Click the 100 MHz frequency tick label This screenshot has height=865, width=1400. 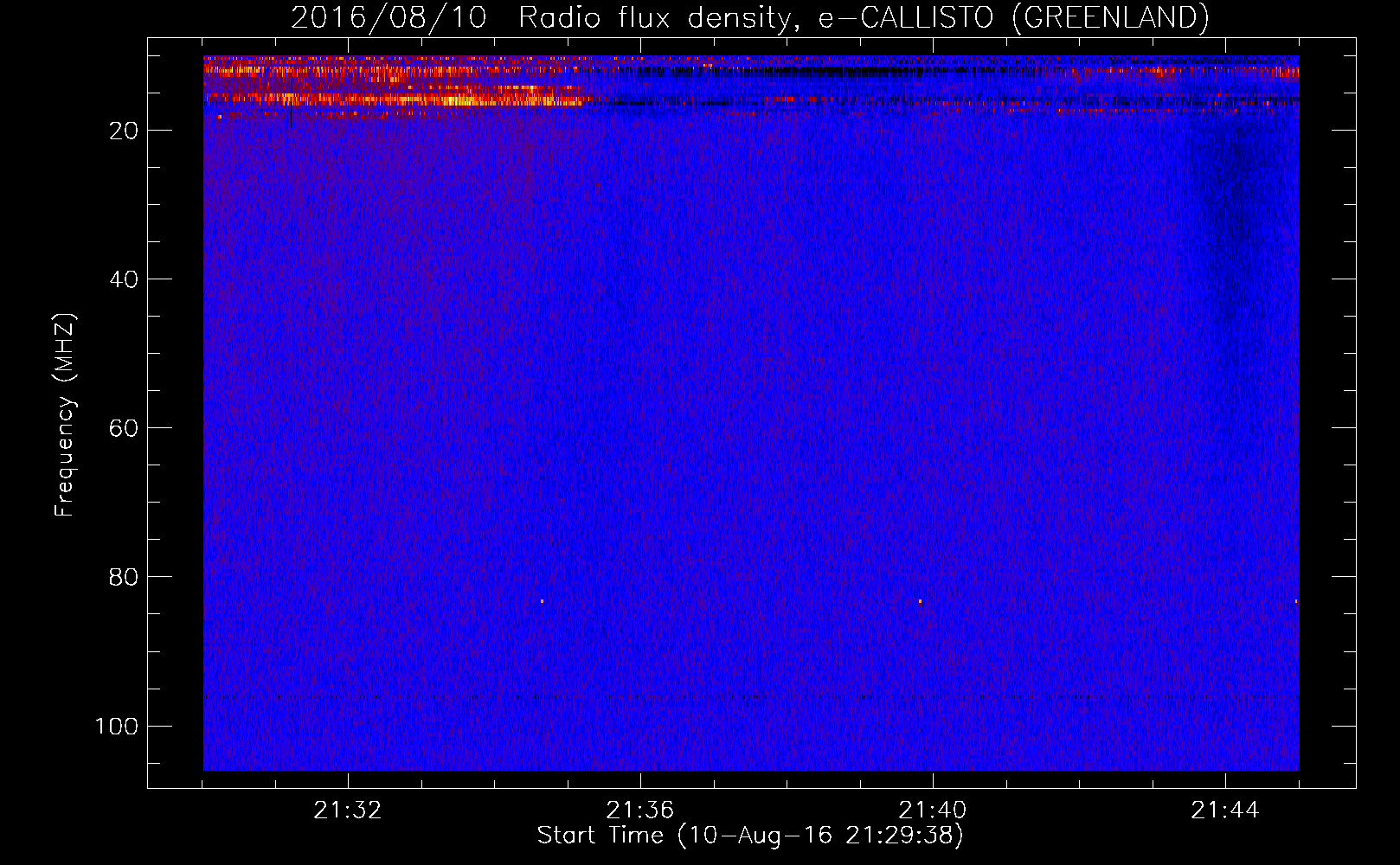[x=117, y=726]
